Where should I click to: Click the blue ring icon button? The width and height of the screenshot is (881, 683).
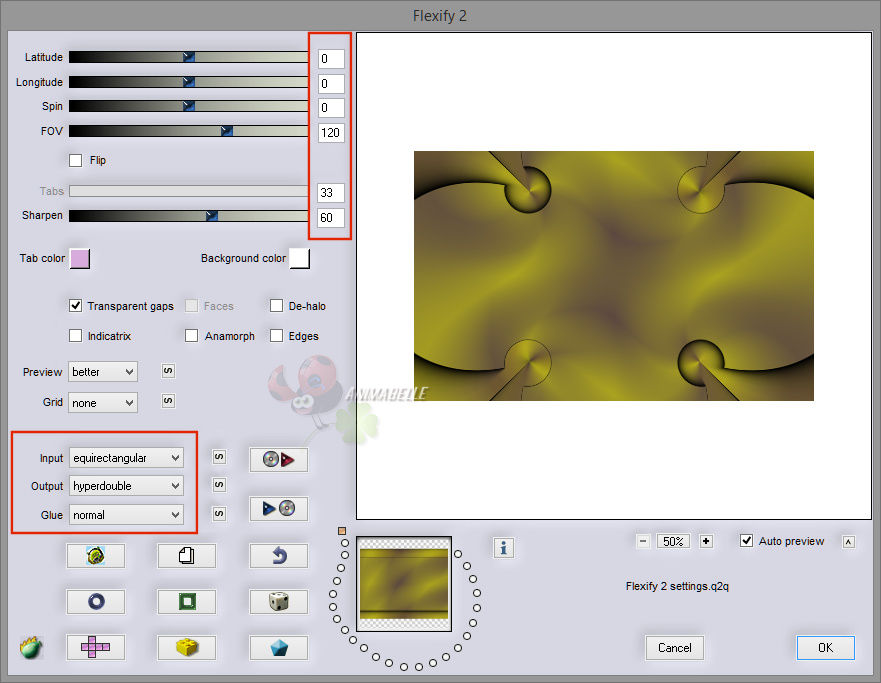(x=96, y=602)
